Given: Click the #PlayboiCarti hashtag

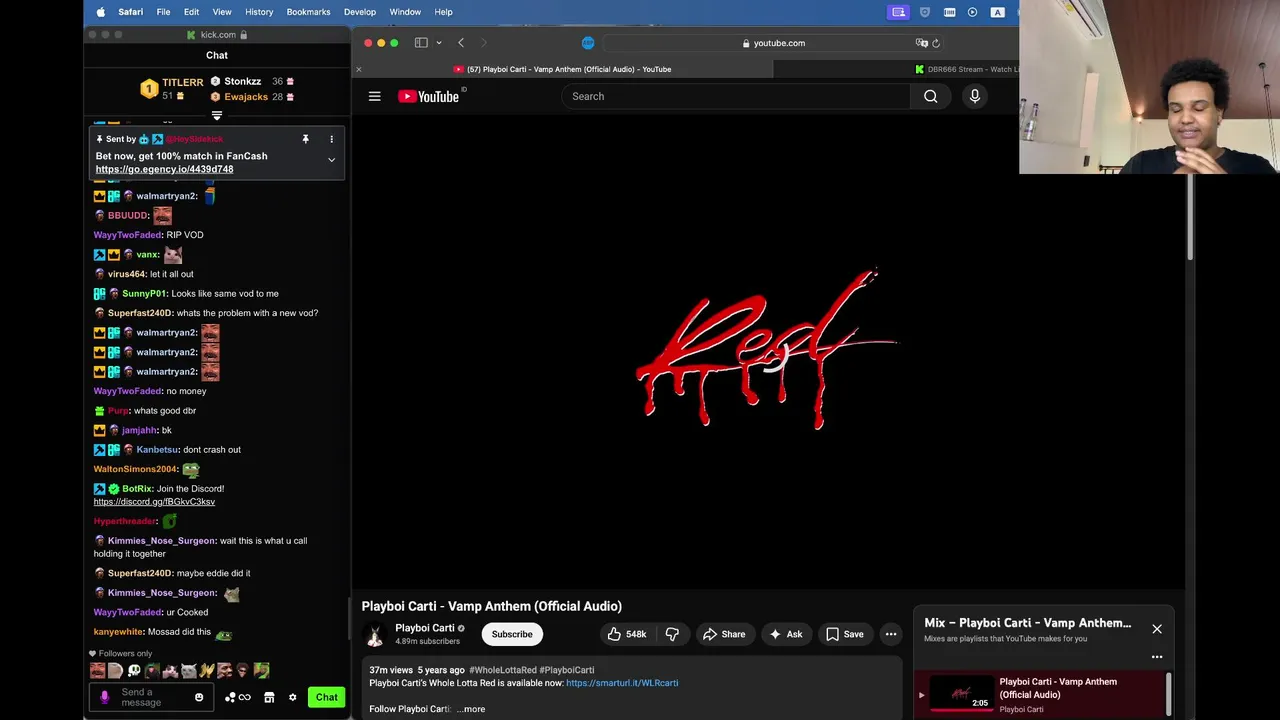Looking at the screenshot, I should [x=567, y=670].
